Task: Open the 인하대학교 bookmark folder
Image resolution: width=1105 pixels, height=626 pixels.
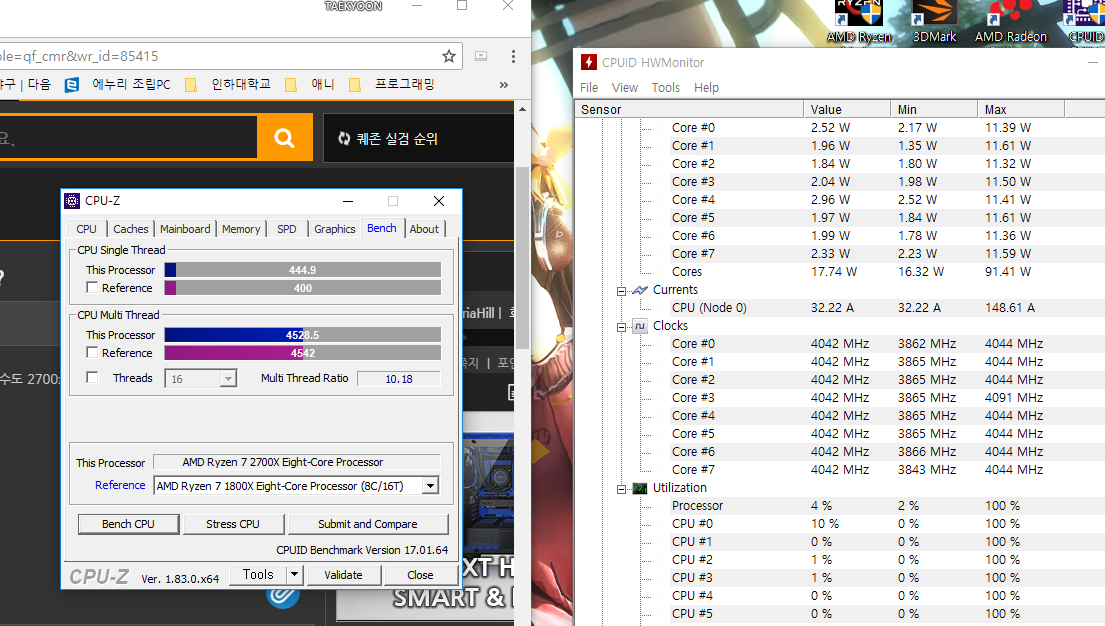Action: coord(228,85)
